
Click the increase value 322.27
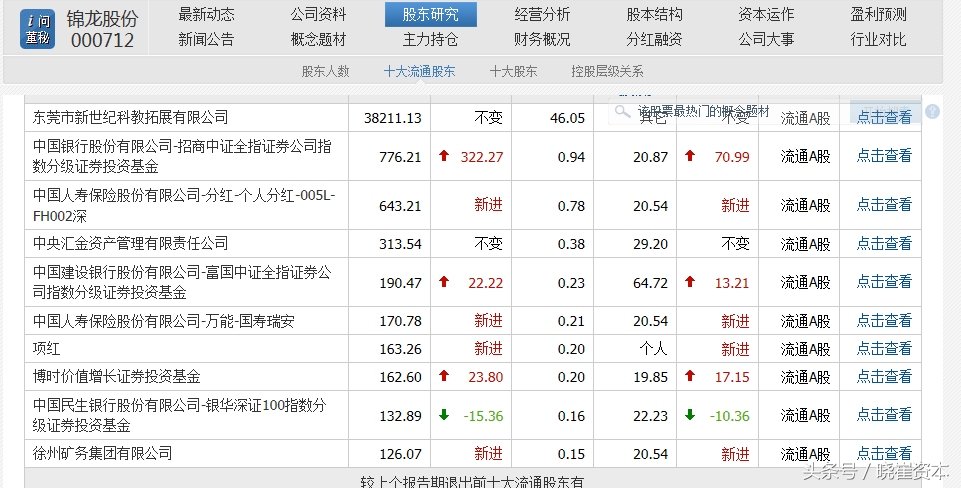(482, 157)
